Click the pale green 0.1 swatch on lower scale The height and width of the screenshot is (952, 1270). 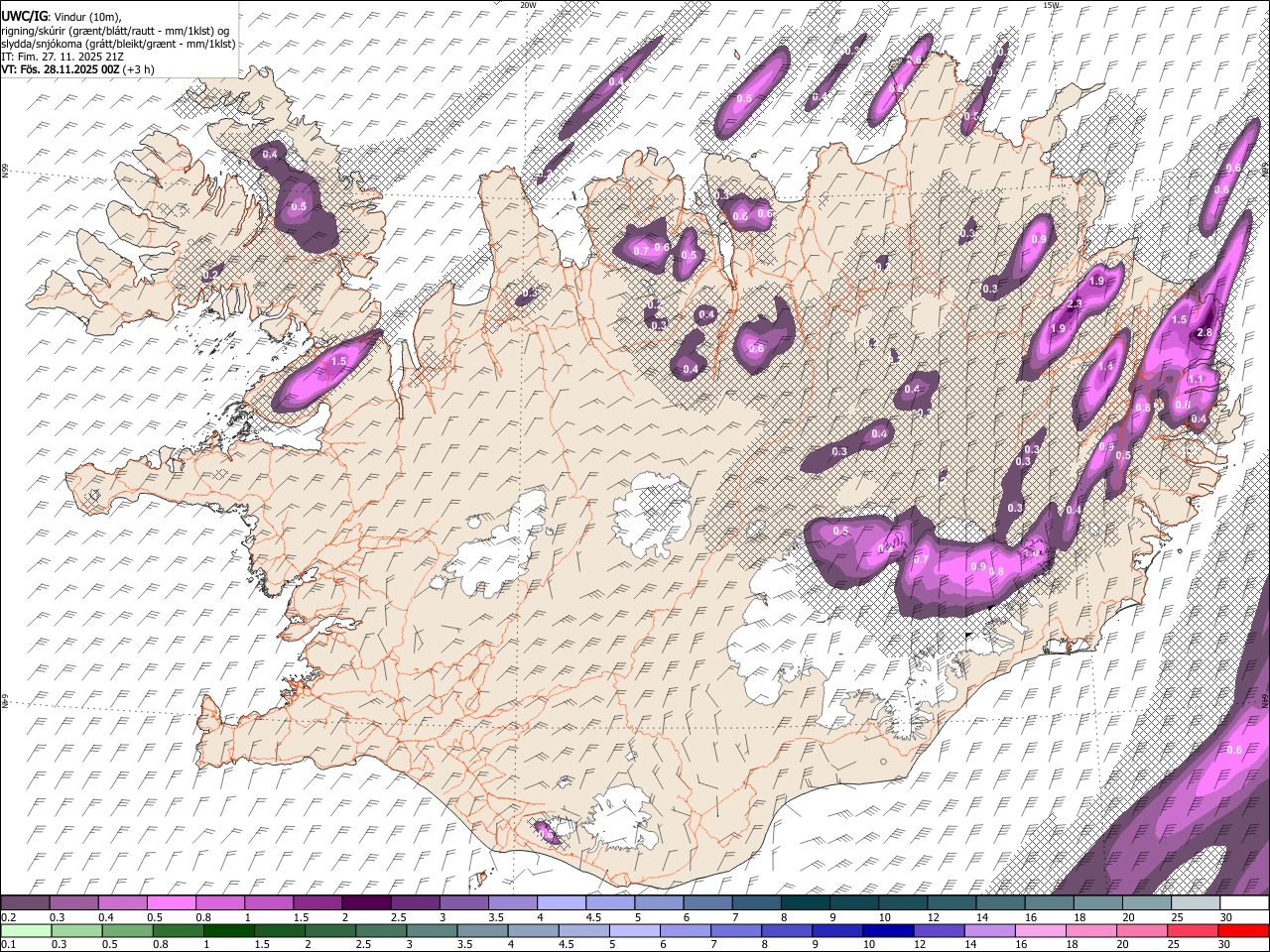click(26, 931)
